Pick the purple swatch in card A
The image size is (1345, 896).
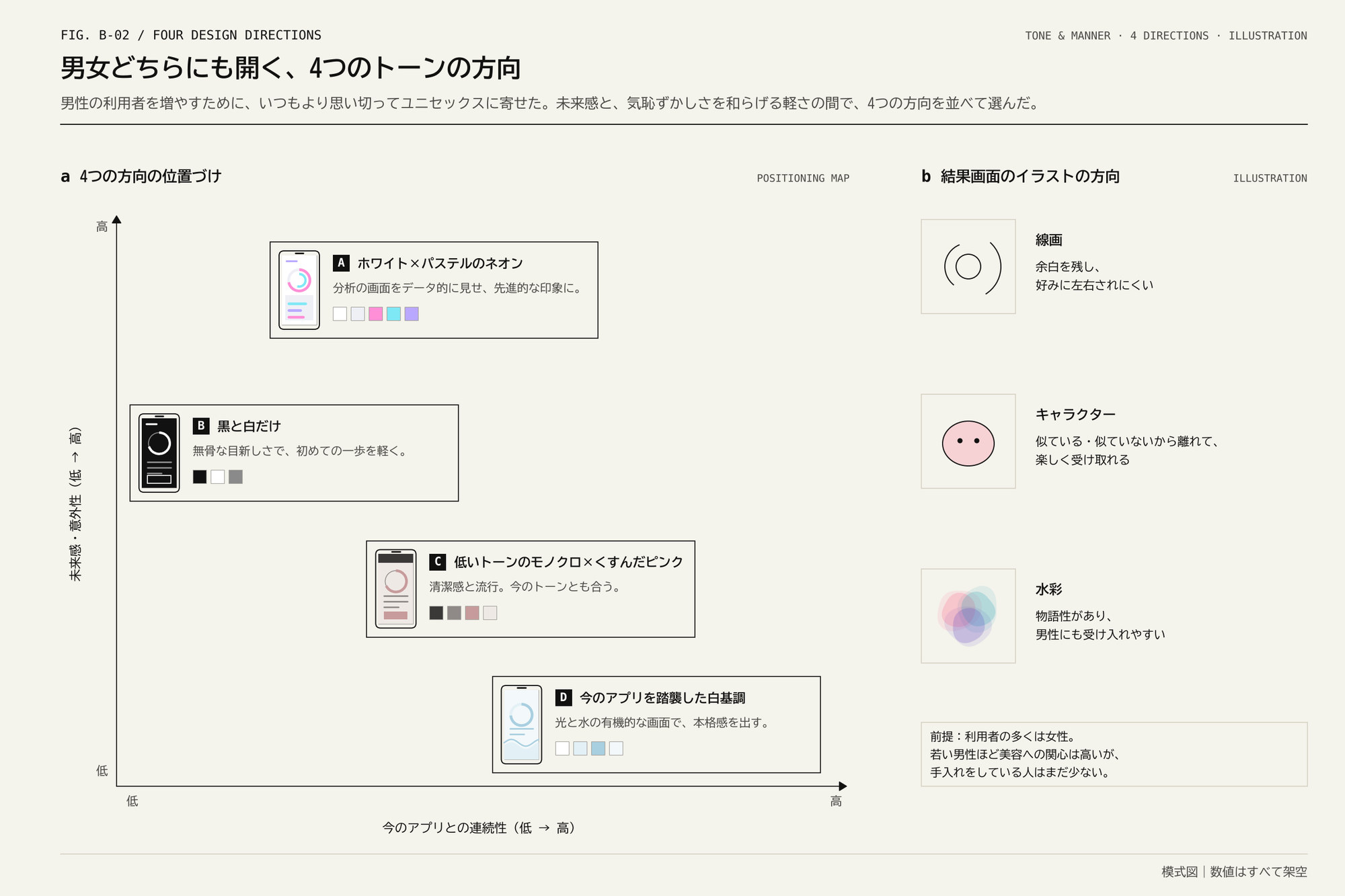[x=412, y=314]
